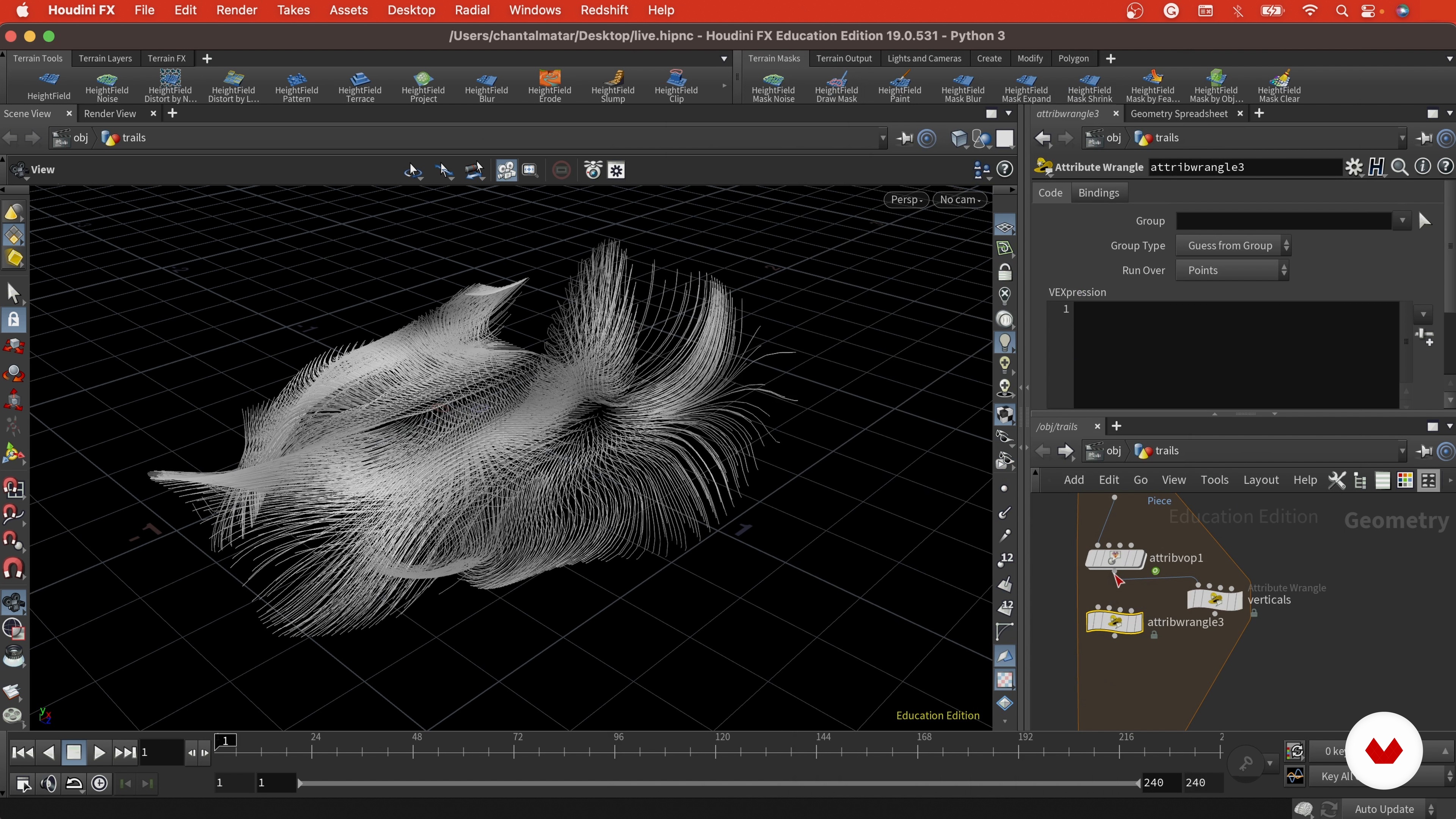Click the HeightField Terrace shelf tool

coord(359,86)
